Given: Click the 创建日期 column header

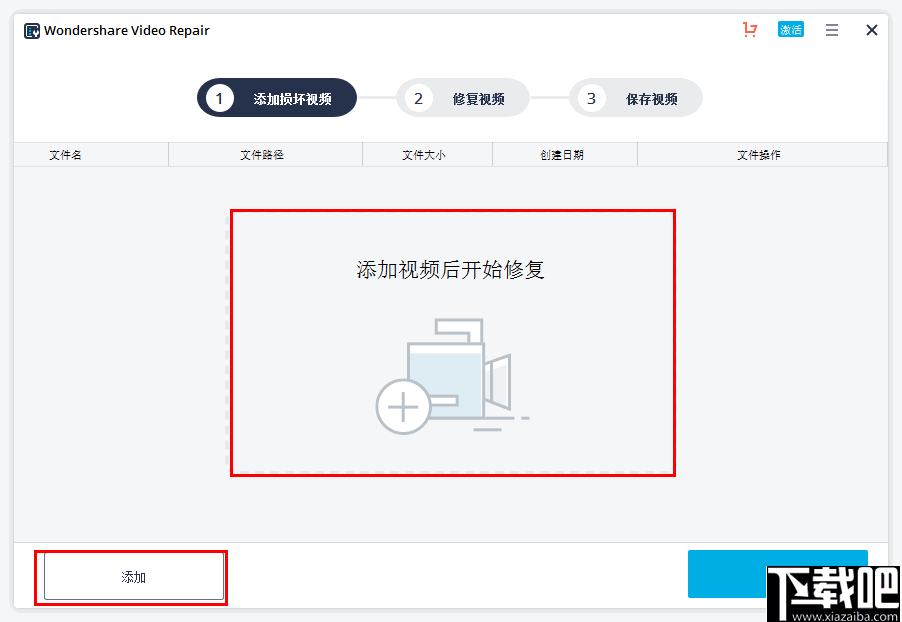Looking at the screenshot, I should coord(564,154).
